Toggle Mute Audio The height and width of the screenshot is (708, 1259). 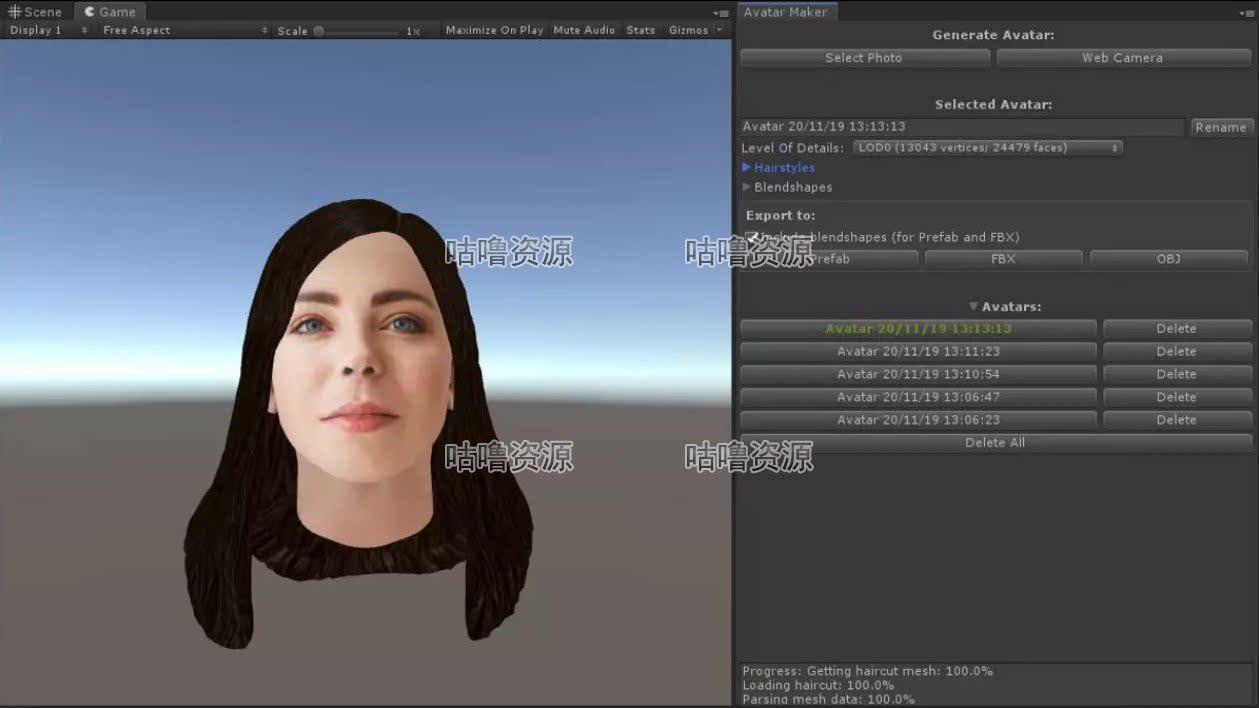pyautogui.click(x=584, y=30)
